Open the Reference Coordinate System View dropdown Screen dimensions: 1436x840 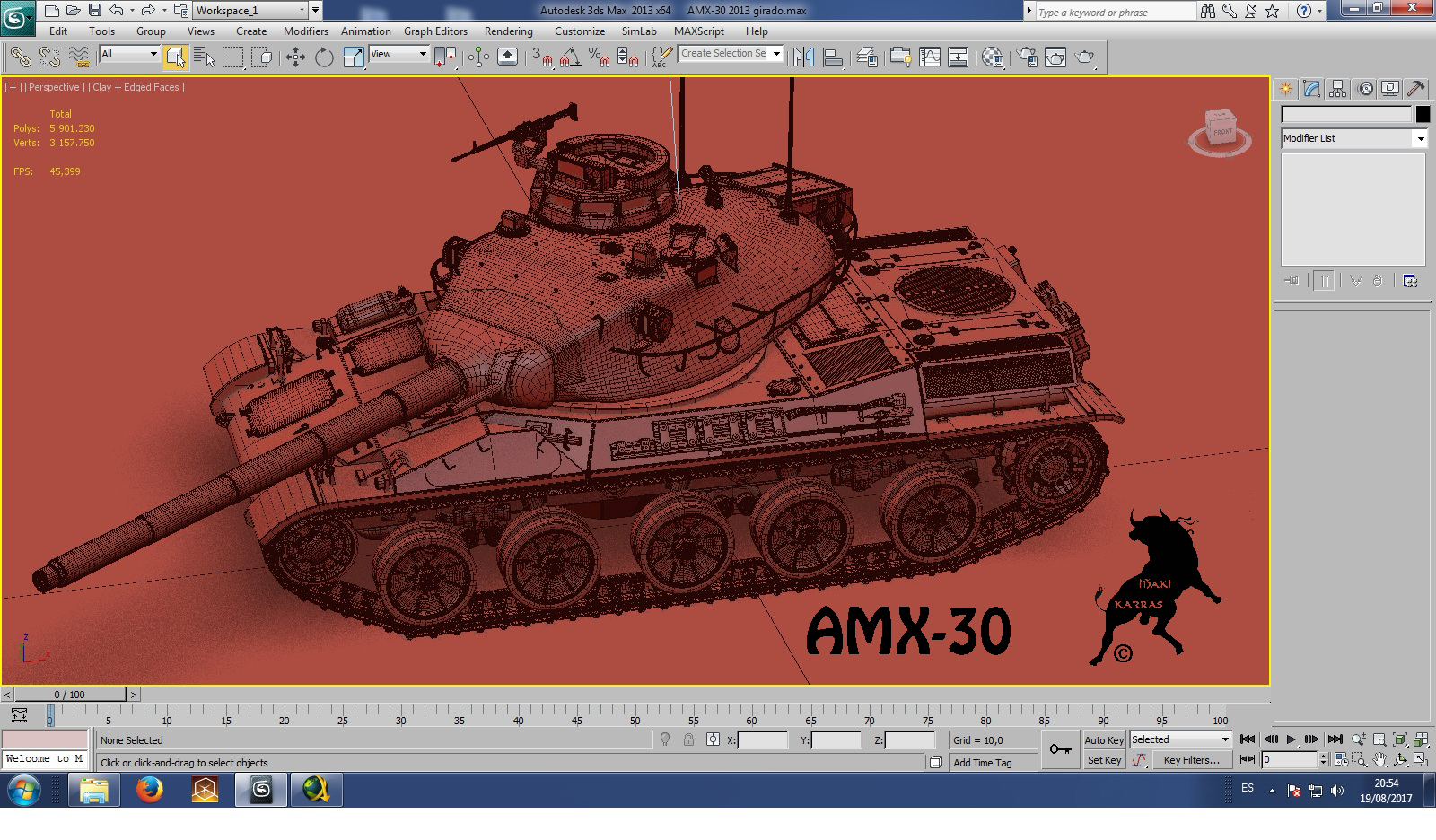(398, 54)
